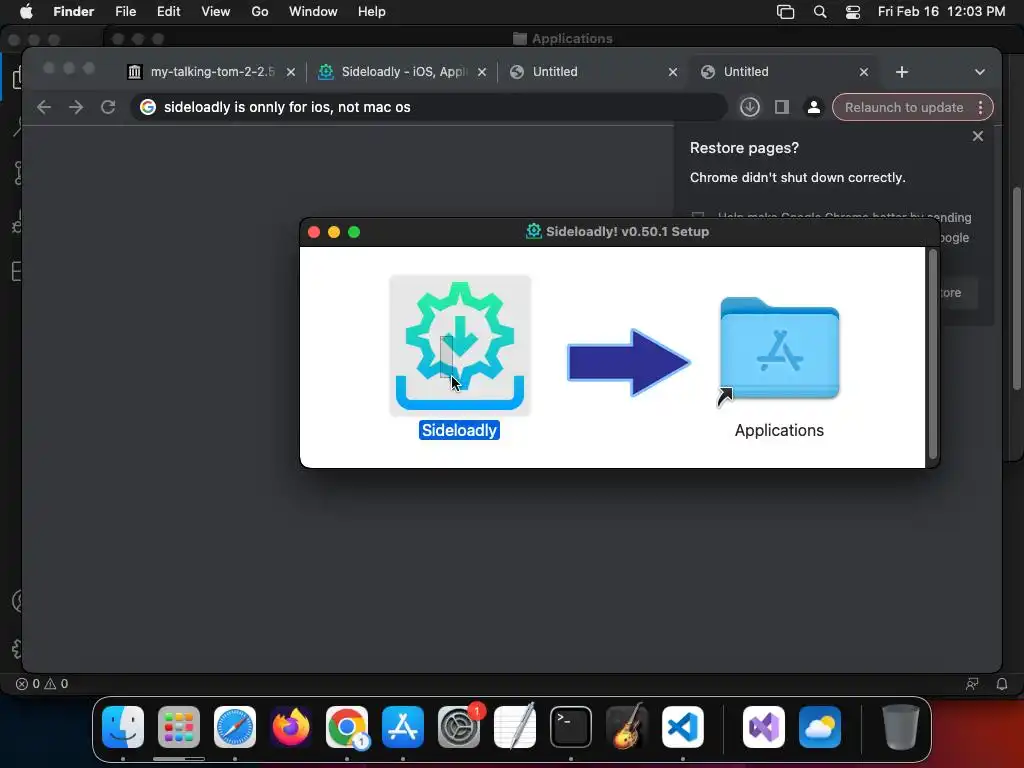Screen dimensions: 1024x768
Task: Open weather cloud app in Dock
Action: click(820, 727)
